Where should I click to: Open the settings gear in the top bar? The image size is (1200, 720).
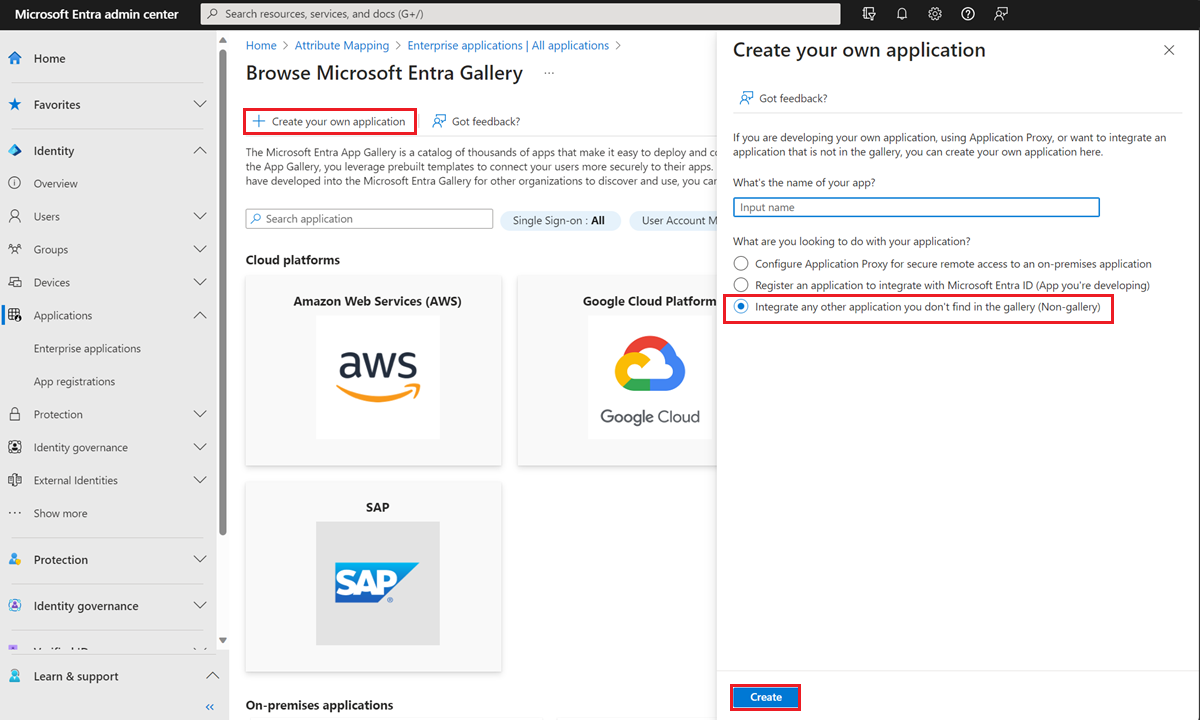pyautogui.click(x=934, y=14)
